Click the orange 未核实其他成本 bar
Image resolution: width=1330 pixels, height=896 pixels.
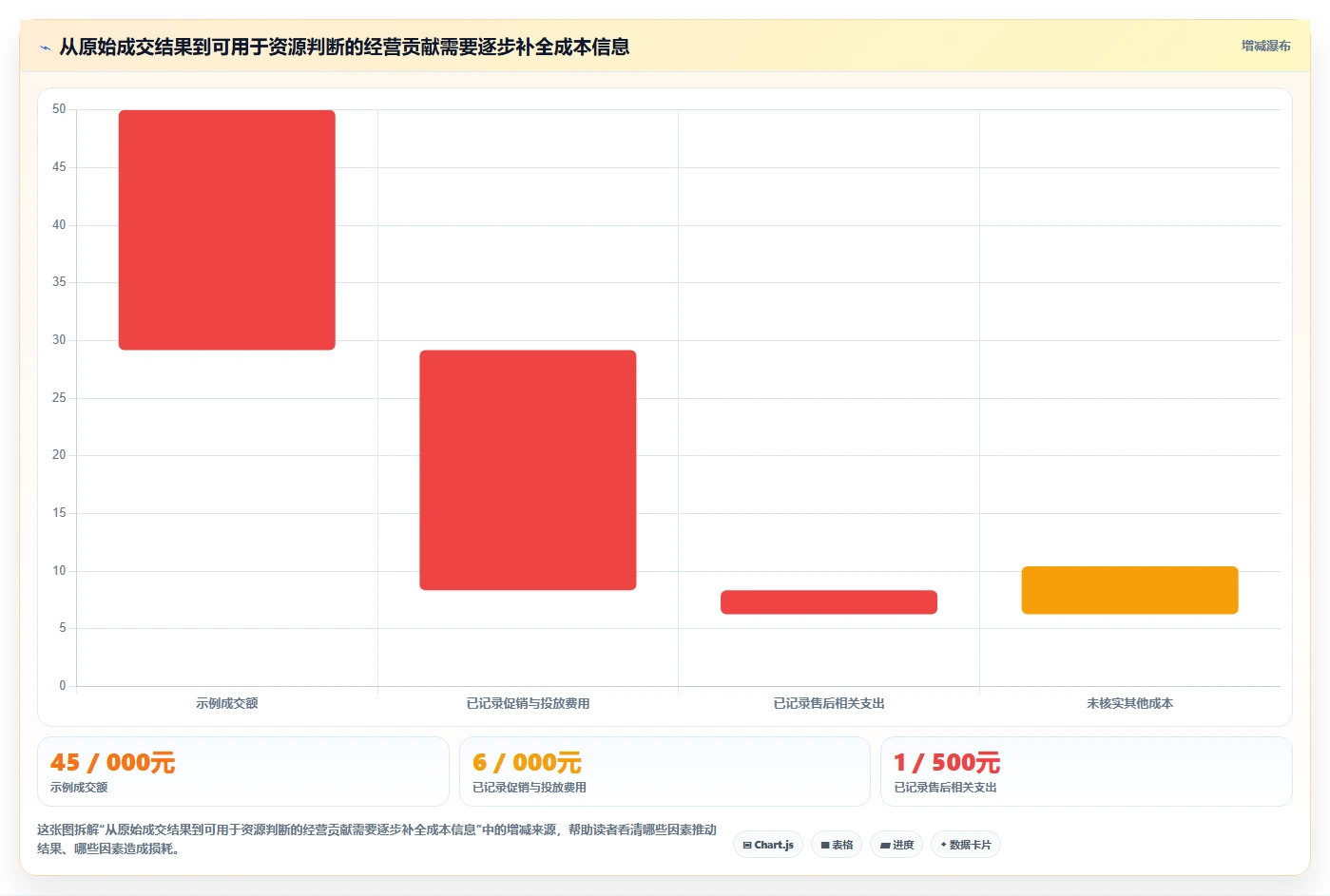[x=1129, y=590]
